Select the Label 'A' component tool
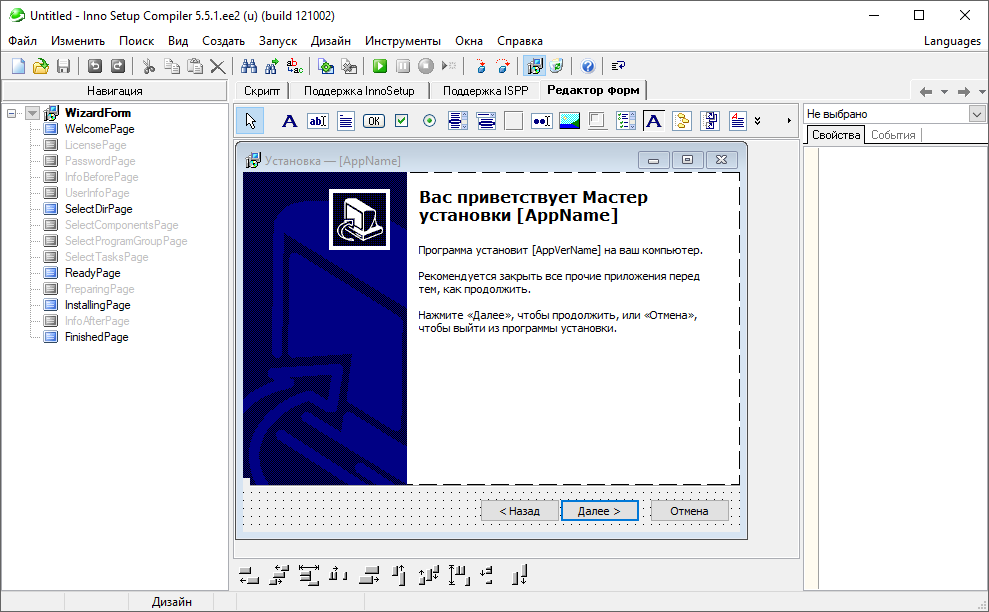 [x=289, y=121]
